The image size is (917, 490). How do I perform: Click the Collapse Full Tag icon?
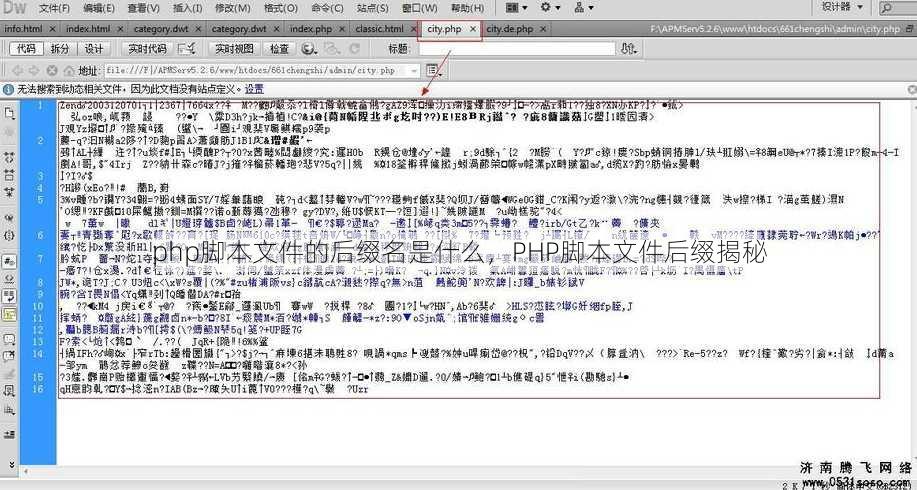(9, 157)
